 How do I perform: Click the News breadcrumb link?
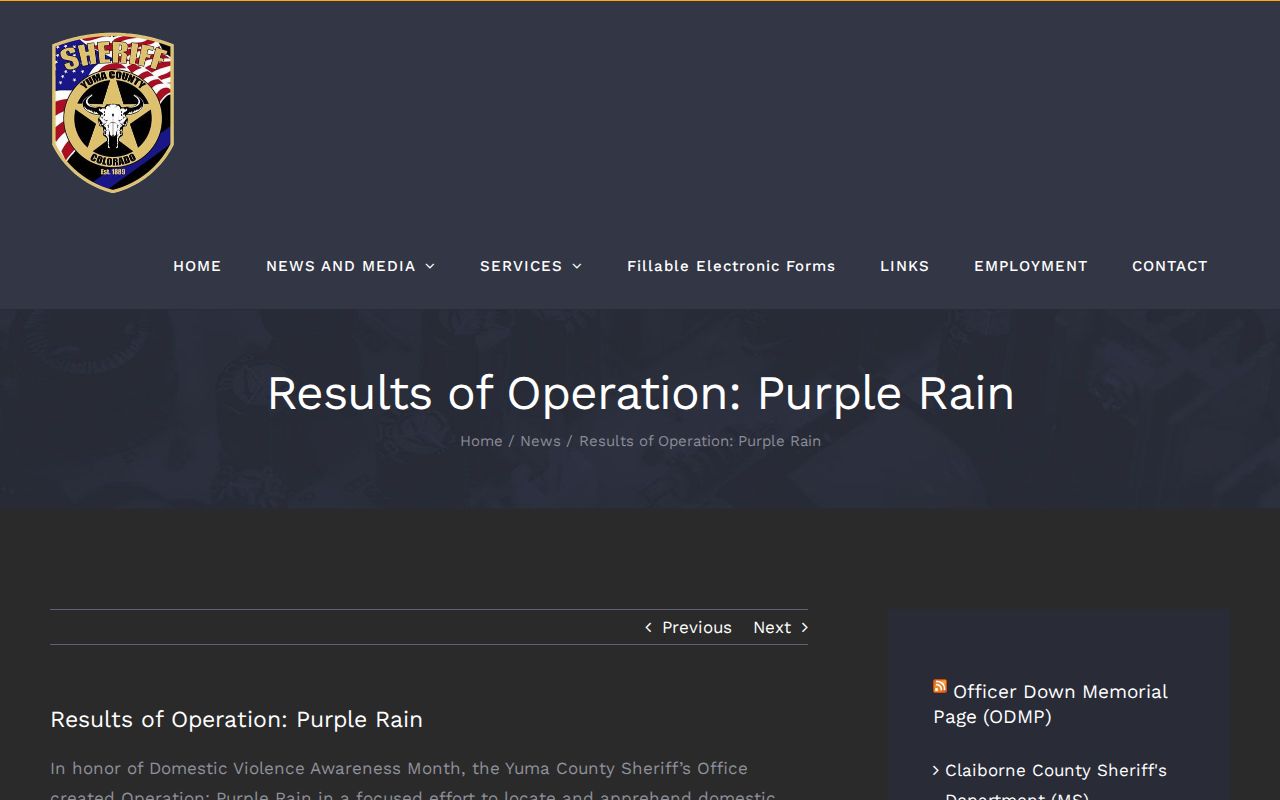click(540, 441)
